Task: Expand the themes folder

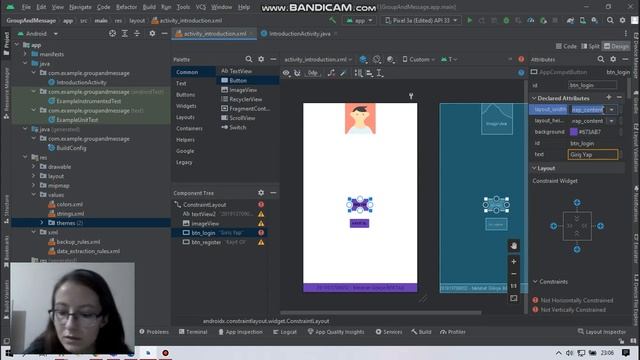Action: click(42, 223)
